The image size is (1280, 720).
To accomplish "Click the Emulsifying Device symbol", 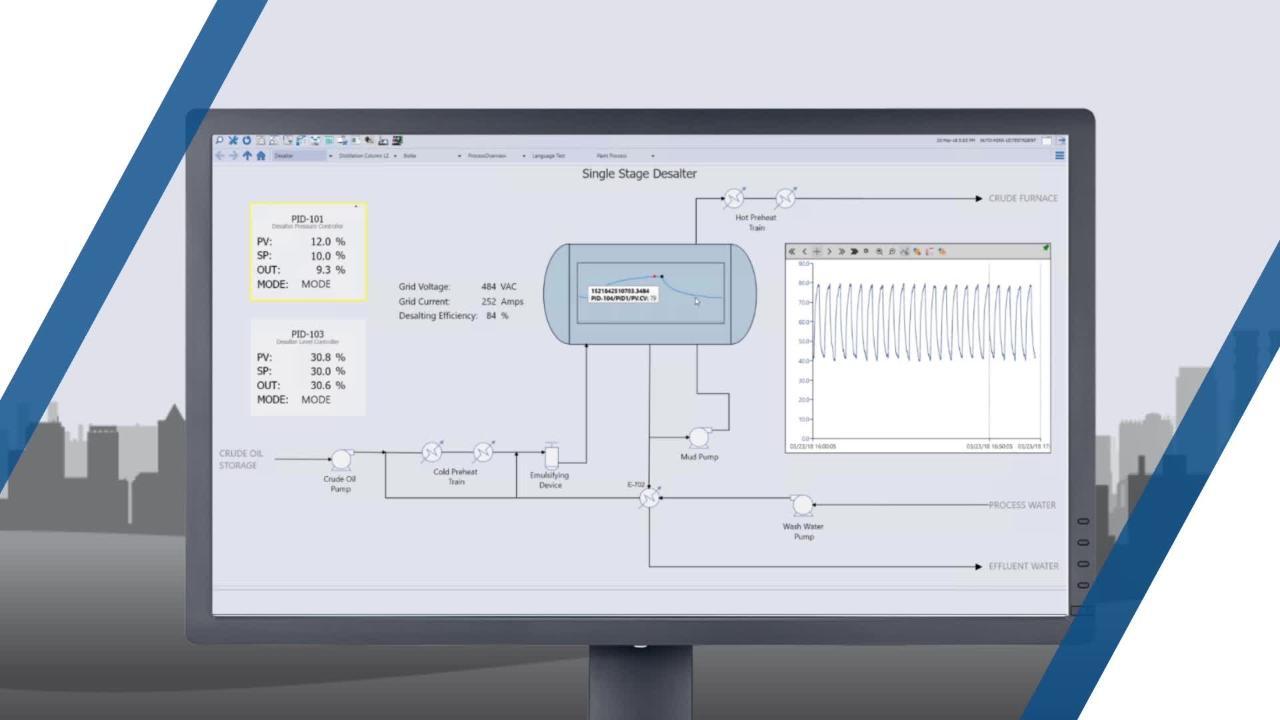I will pyautogui.click(x=550, y=454).
